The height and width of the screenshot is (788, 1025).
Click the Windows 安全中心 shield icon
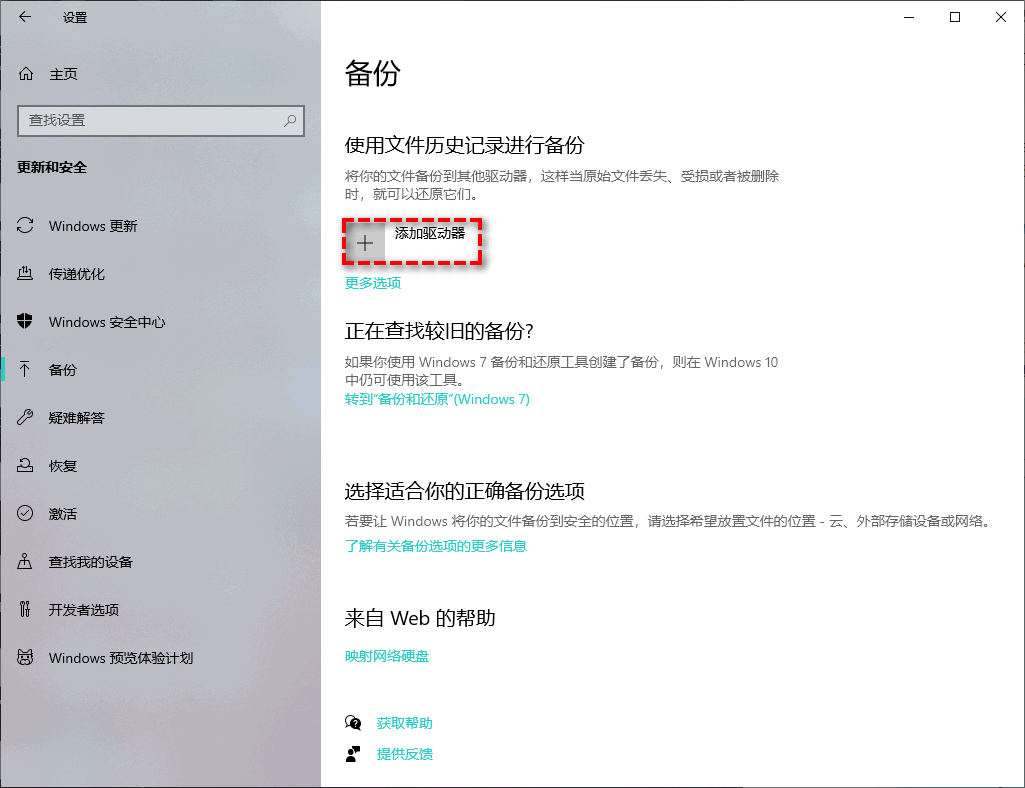pyautogui.click(x=26, y=322)
